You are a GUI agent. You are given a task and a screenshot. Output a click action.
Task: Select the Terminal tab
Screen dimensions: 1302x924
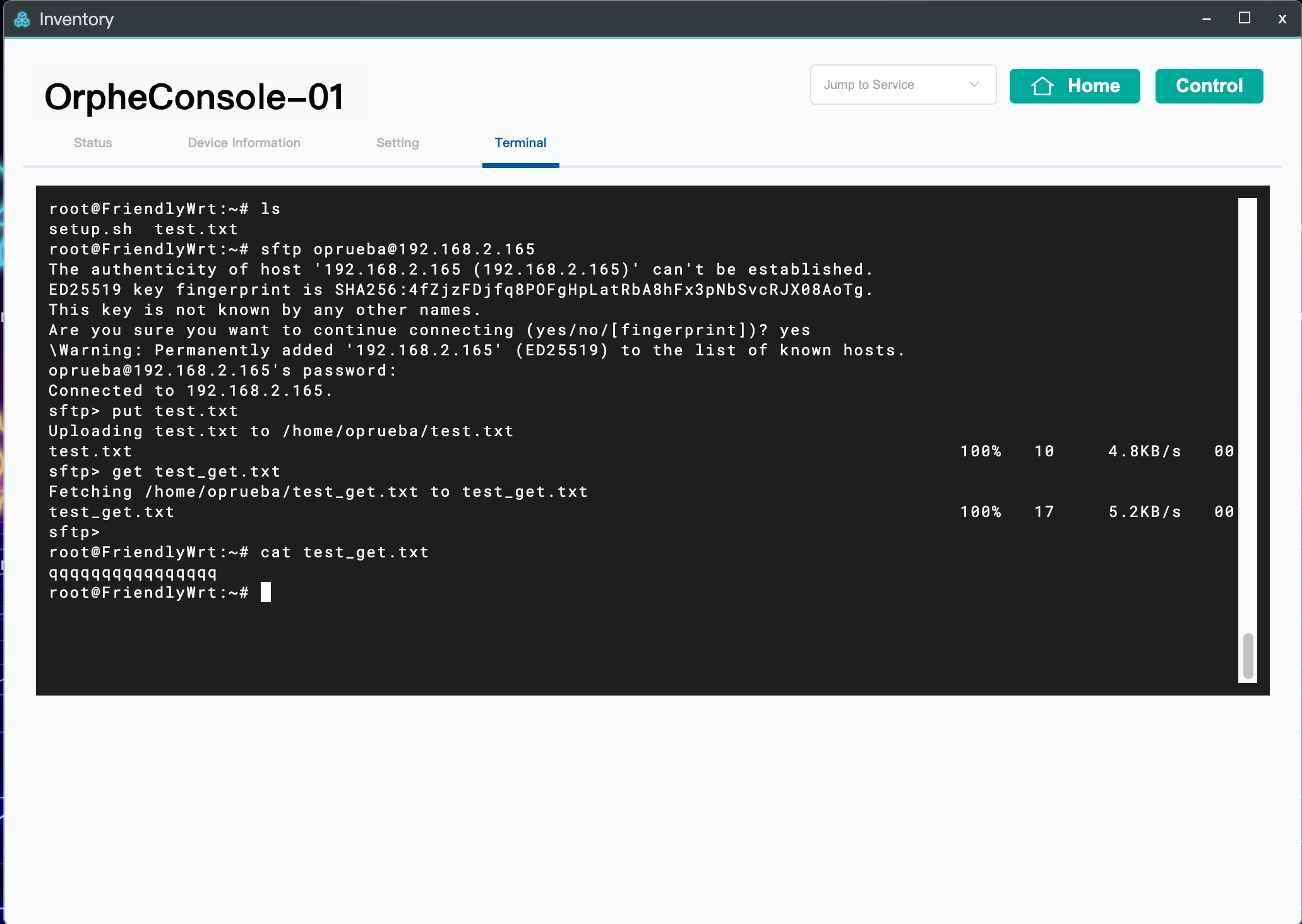[520, 143]
